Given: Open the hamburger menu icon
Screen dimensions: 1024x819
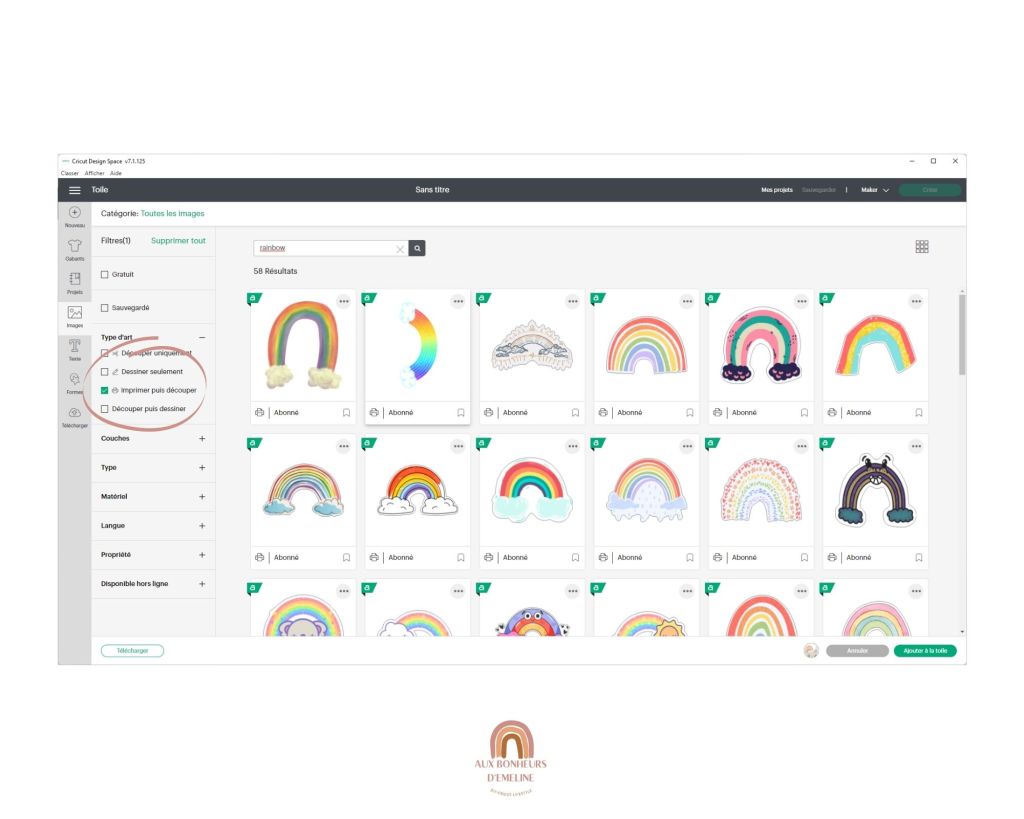Looking at the screenshot, I should point(74,190).
